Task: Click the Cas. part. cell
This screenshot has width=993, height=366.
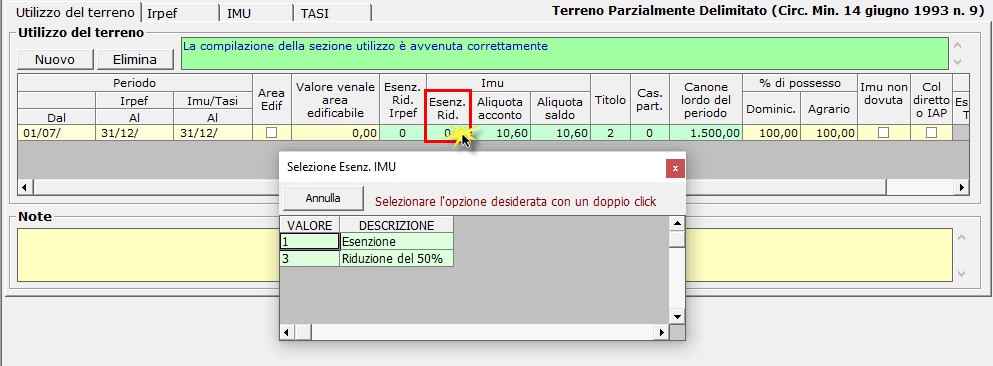Action: pyautogui.click(x=649, y=133)
